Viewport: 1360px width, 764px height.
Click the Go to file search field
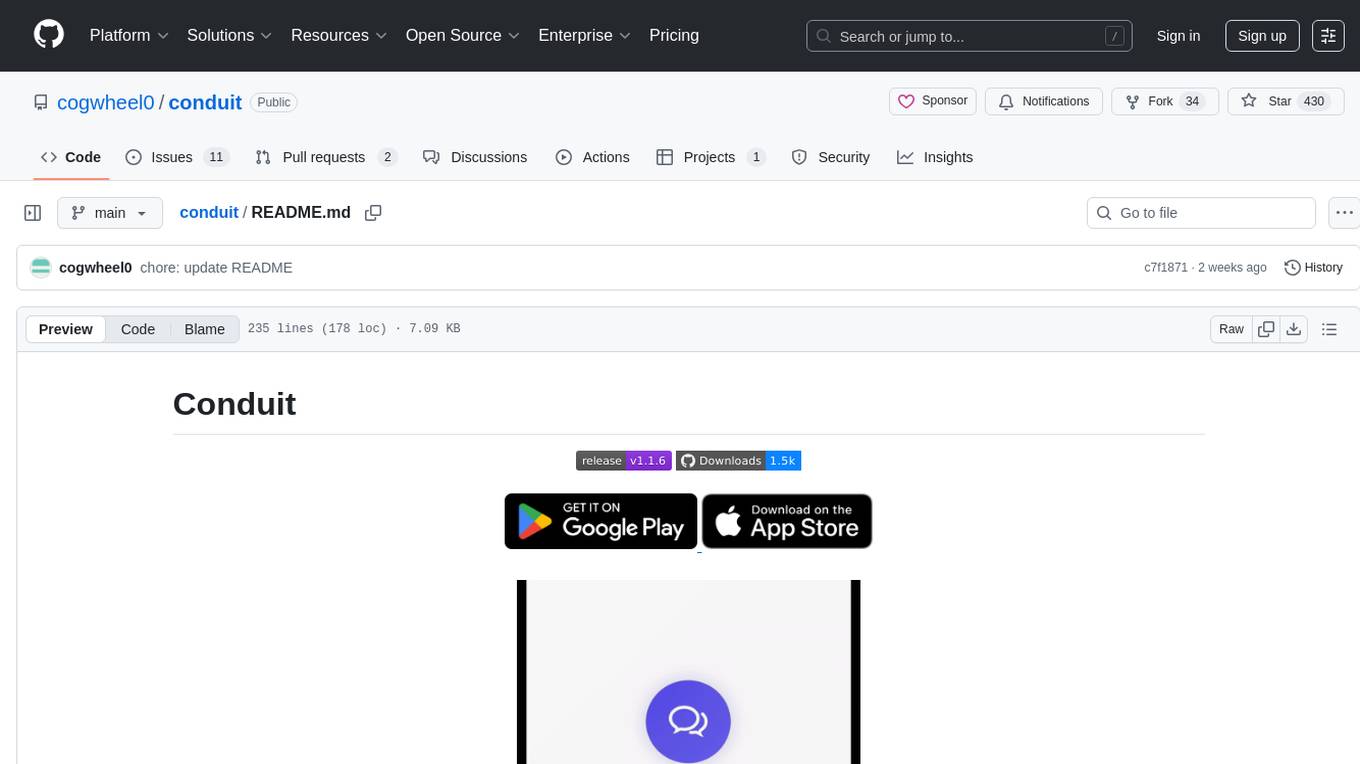(1200, 213)
